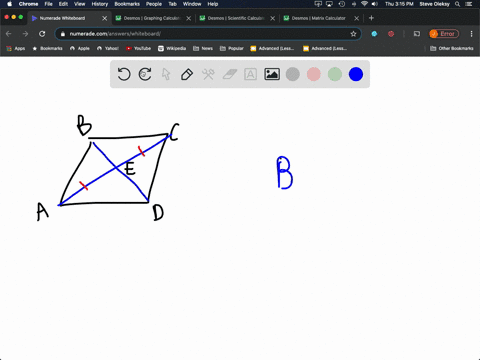Open a new browser tab
The height and width of the screenshot is (360, 480).
[x=371, y=18]
